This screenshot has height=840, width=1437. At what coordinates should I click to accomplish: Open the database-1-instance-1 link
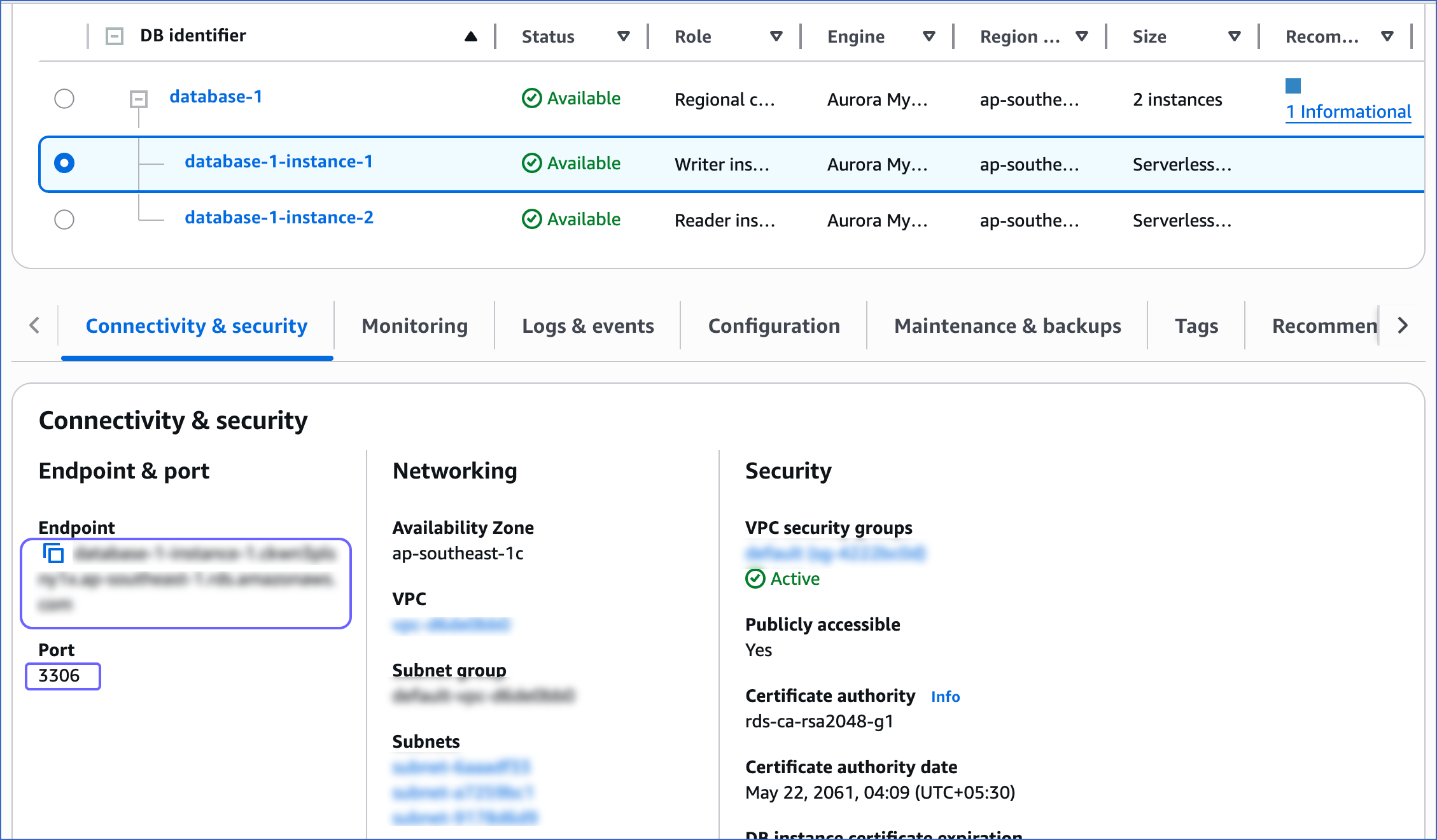[279, 162]
